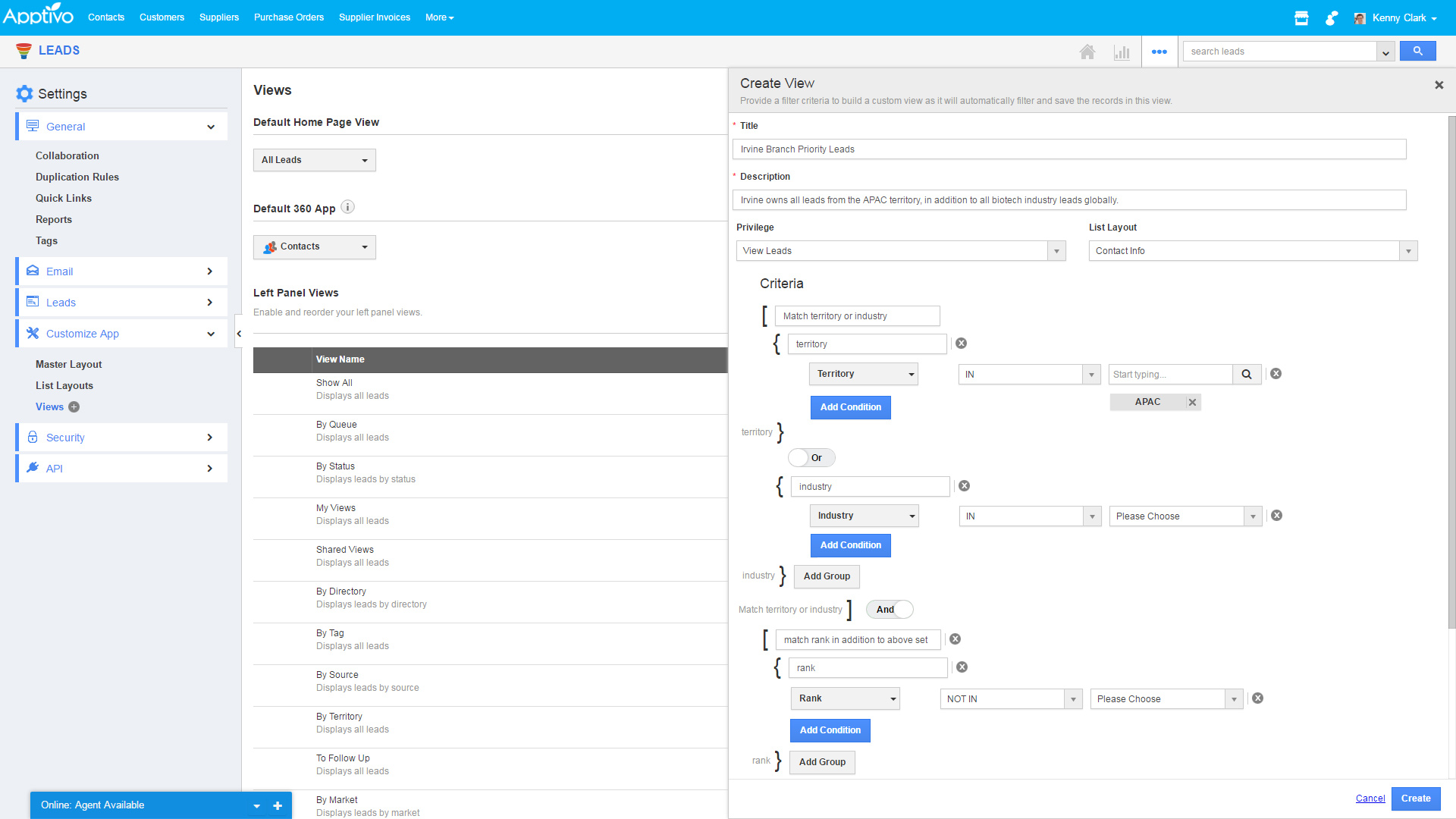Open the home dashboard icon
The height and width of the screenshot is (819, 1456).
pos(1087,52)
